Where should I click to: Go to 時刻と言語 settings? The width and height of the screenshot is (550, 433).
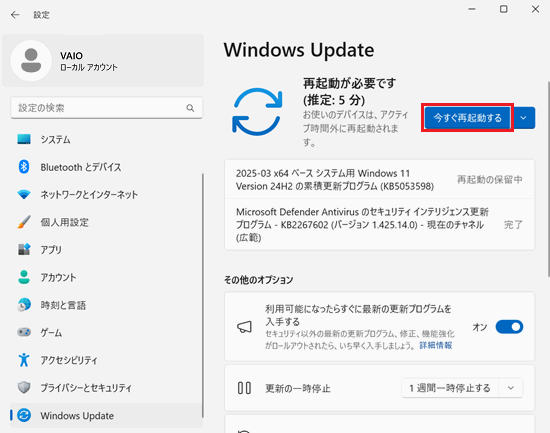106,305
